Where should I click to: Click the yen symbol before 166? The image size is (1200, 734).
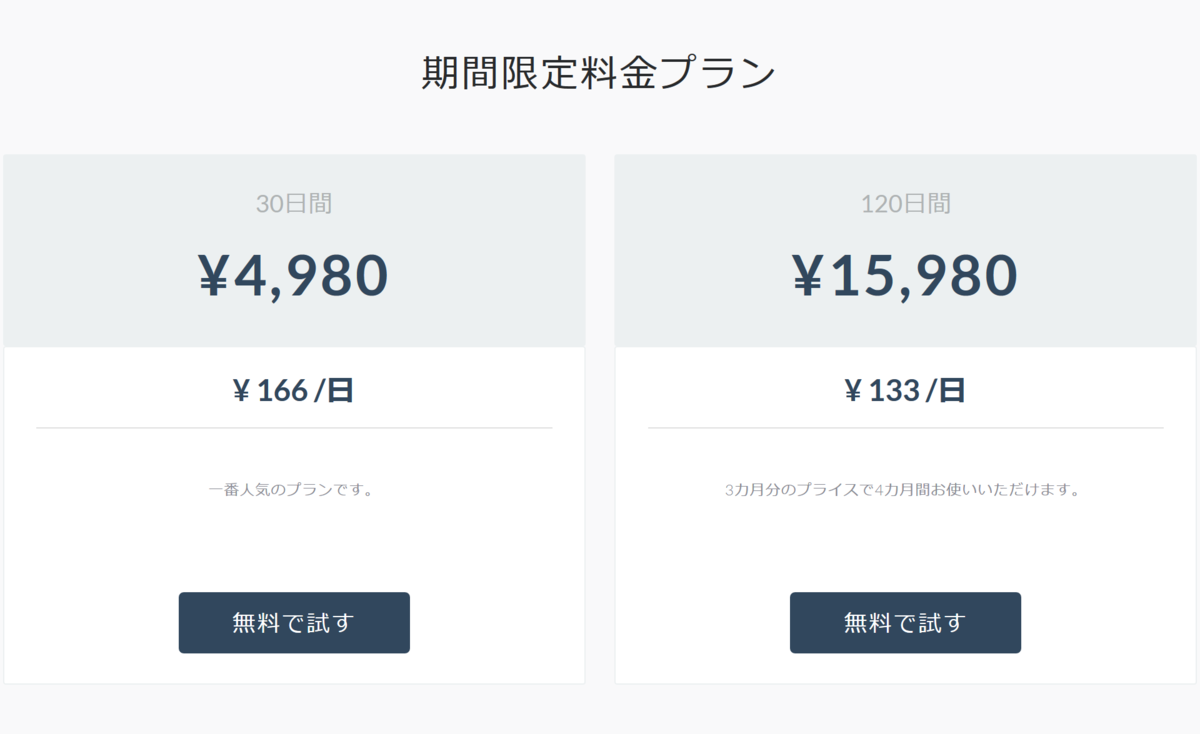241,391
